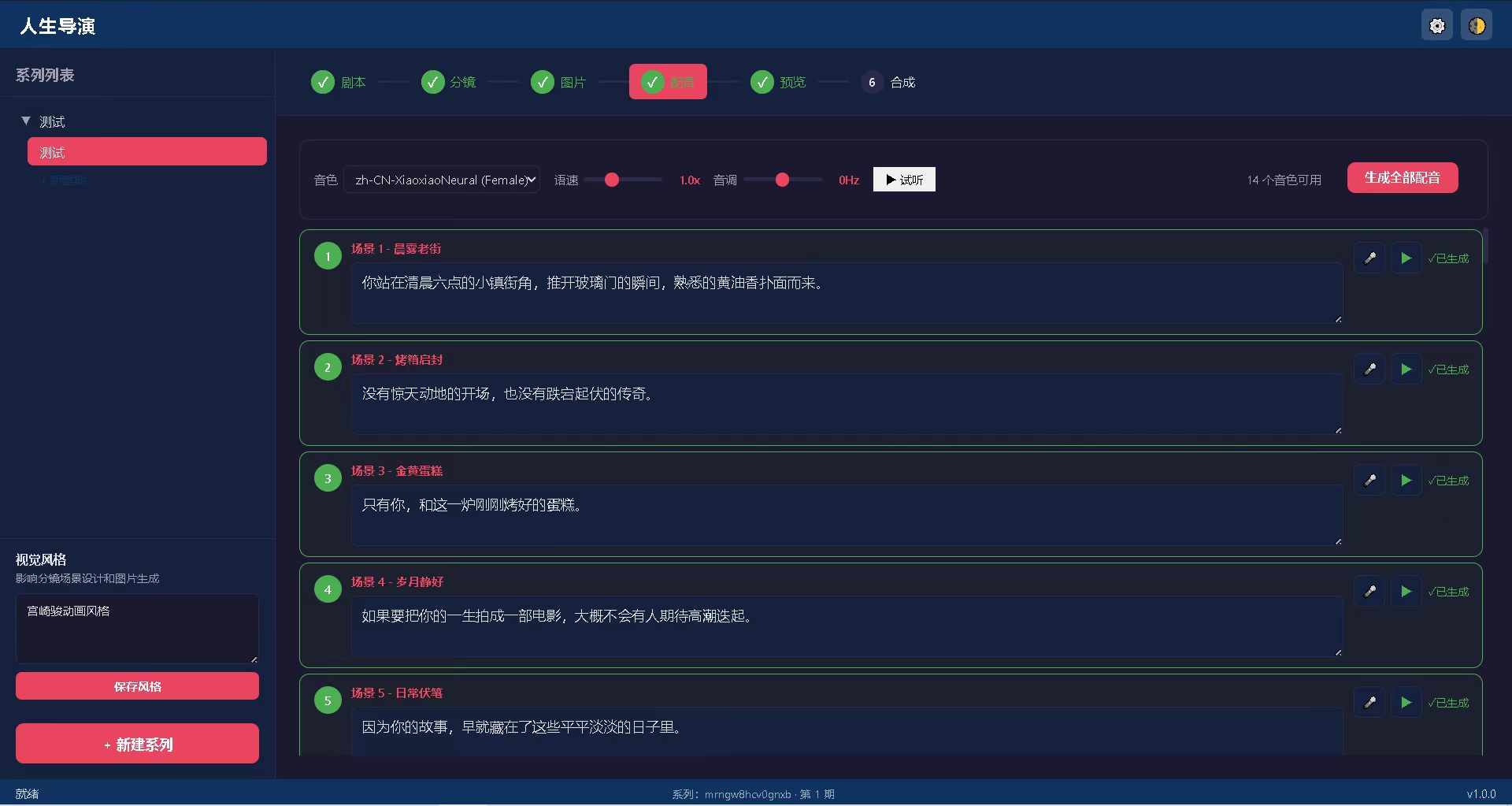The image size is (1512, 806).
Task: Click the 场景 1 - 晨雾老街 title
Action: coord(396,249)
